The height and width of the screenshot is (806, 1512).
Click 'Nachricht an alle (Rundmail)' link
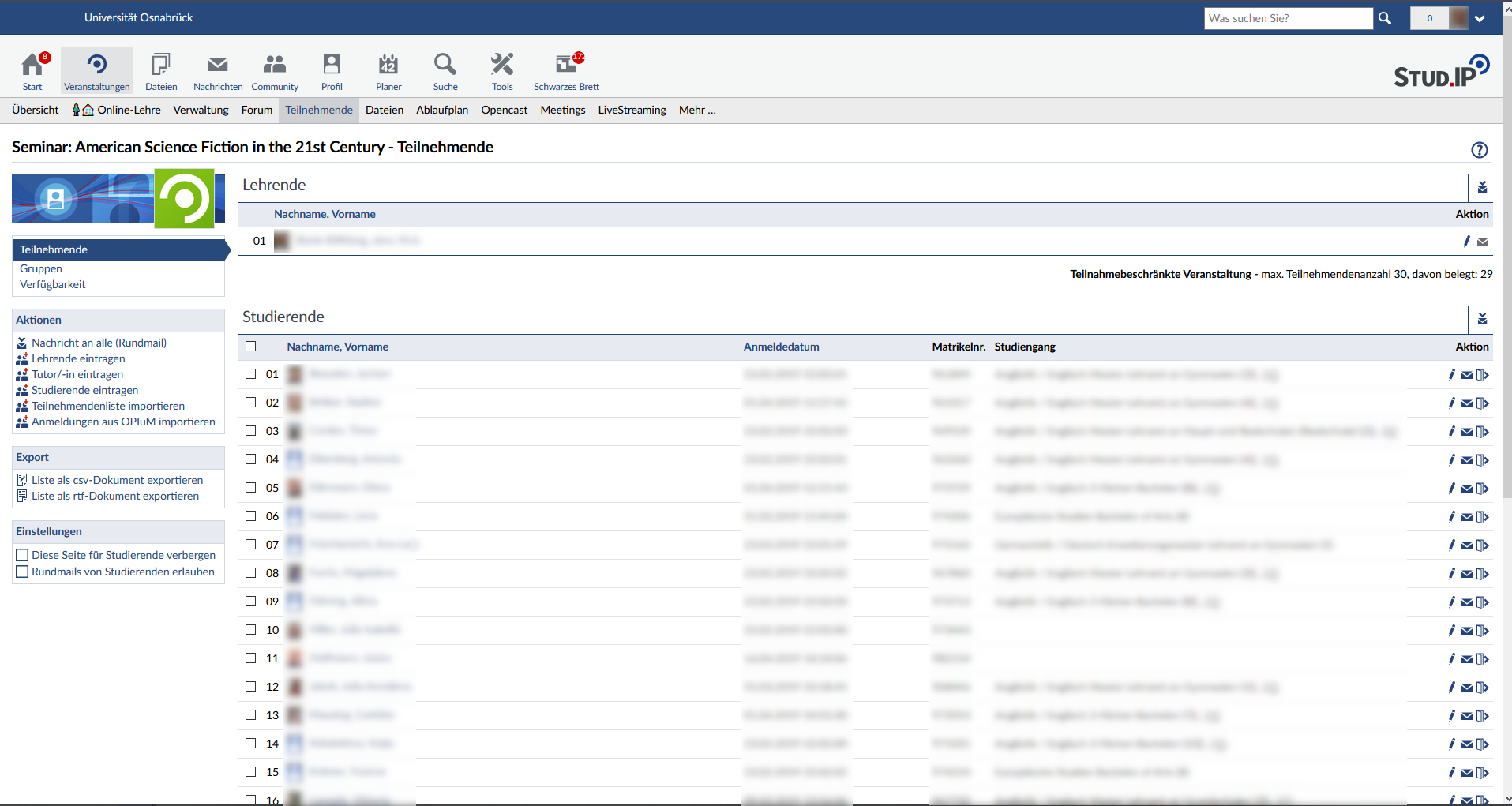tap(99, 343)
